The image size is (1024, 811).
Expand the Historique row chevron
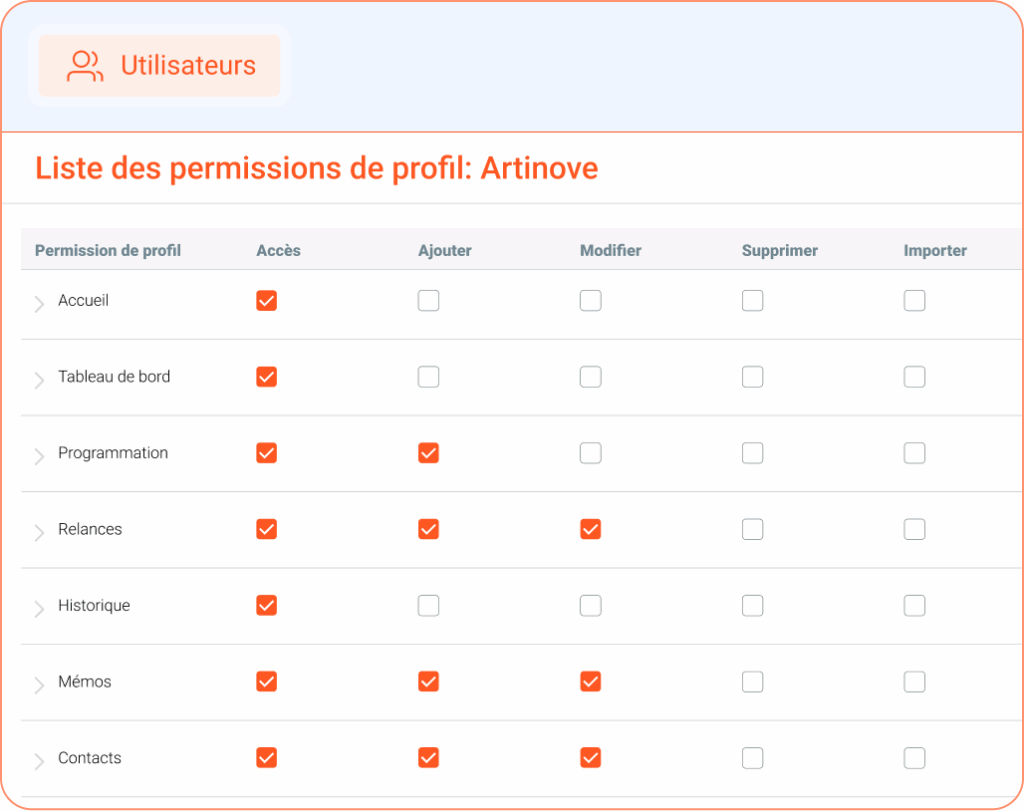(x=39, y=609)
